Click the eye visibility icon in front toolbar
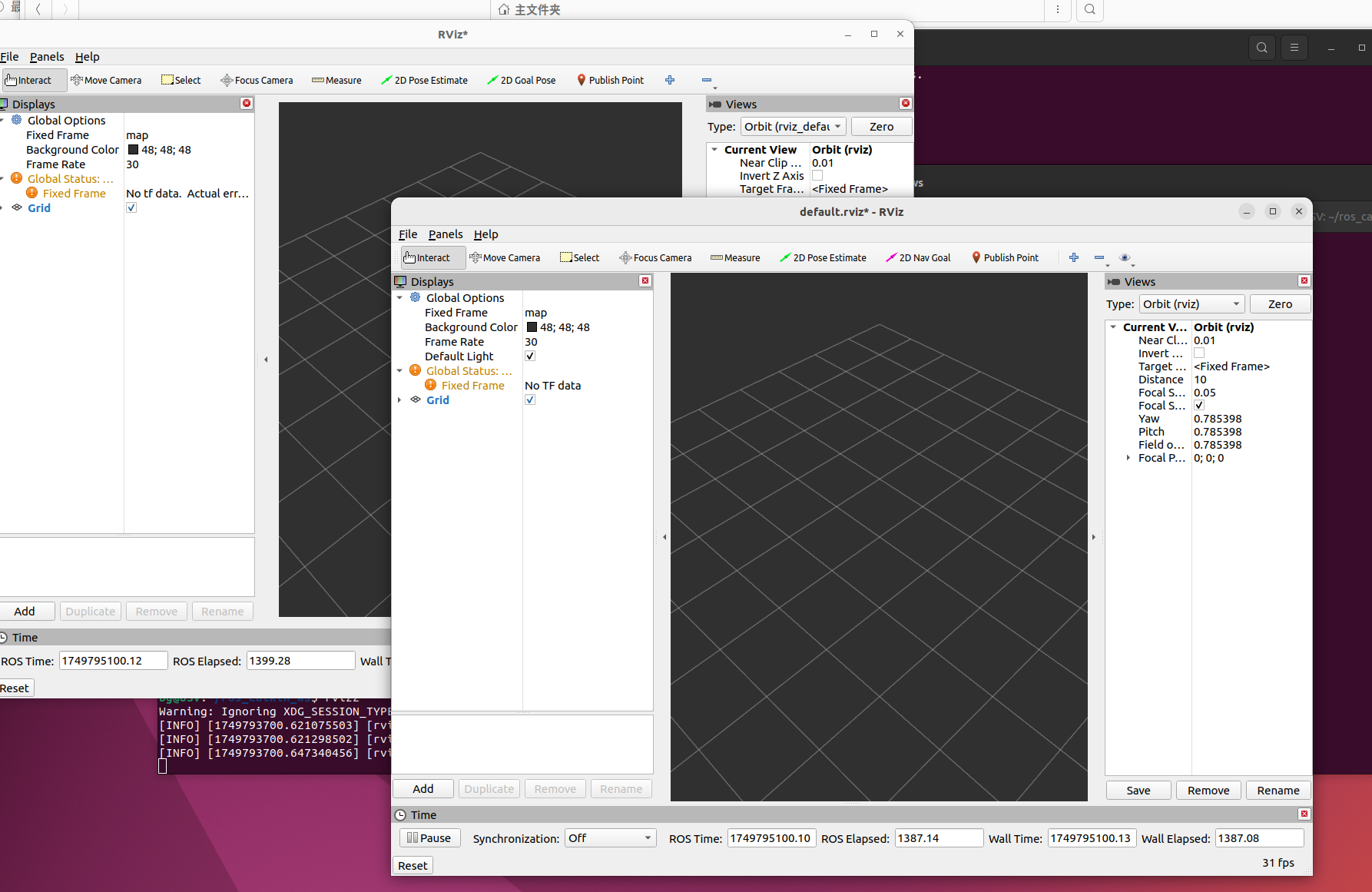1372x892 pixels. point(1125,257)
